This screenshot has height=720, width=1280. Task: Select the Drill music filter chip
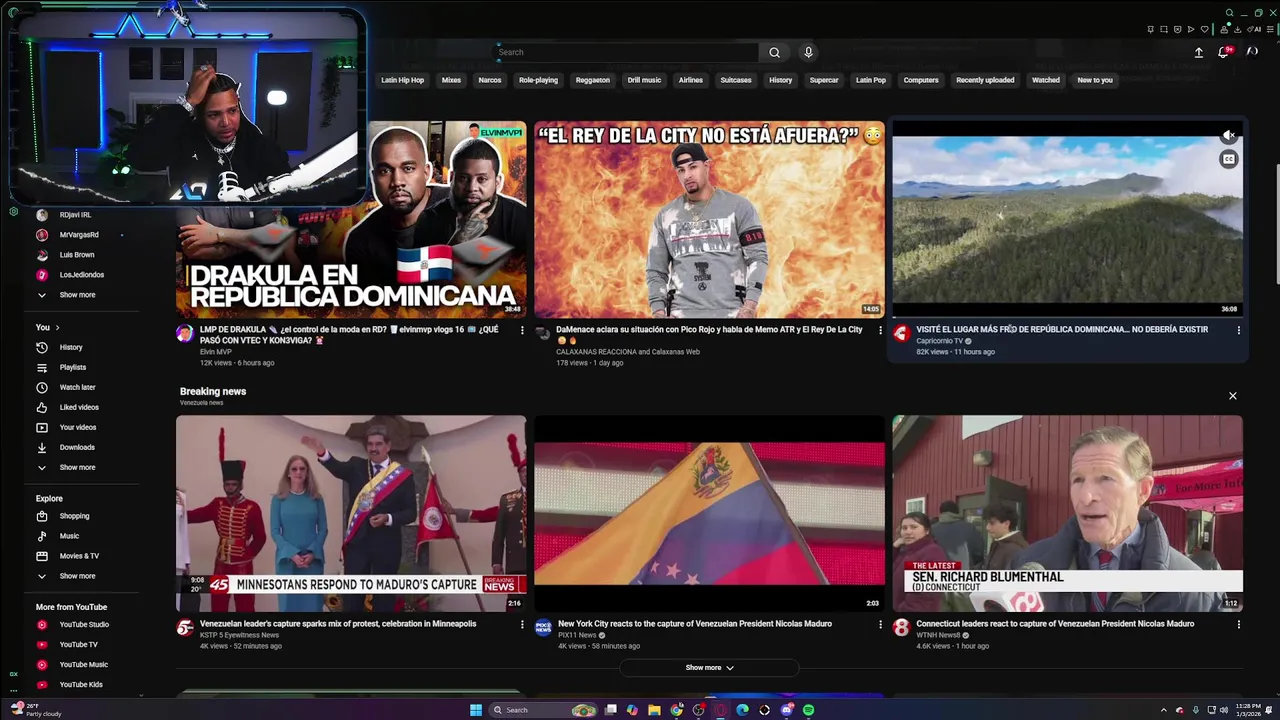click(x=644, y=80)
